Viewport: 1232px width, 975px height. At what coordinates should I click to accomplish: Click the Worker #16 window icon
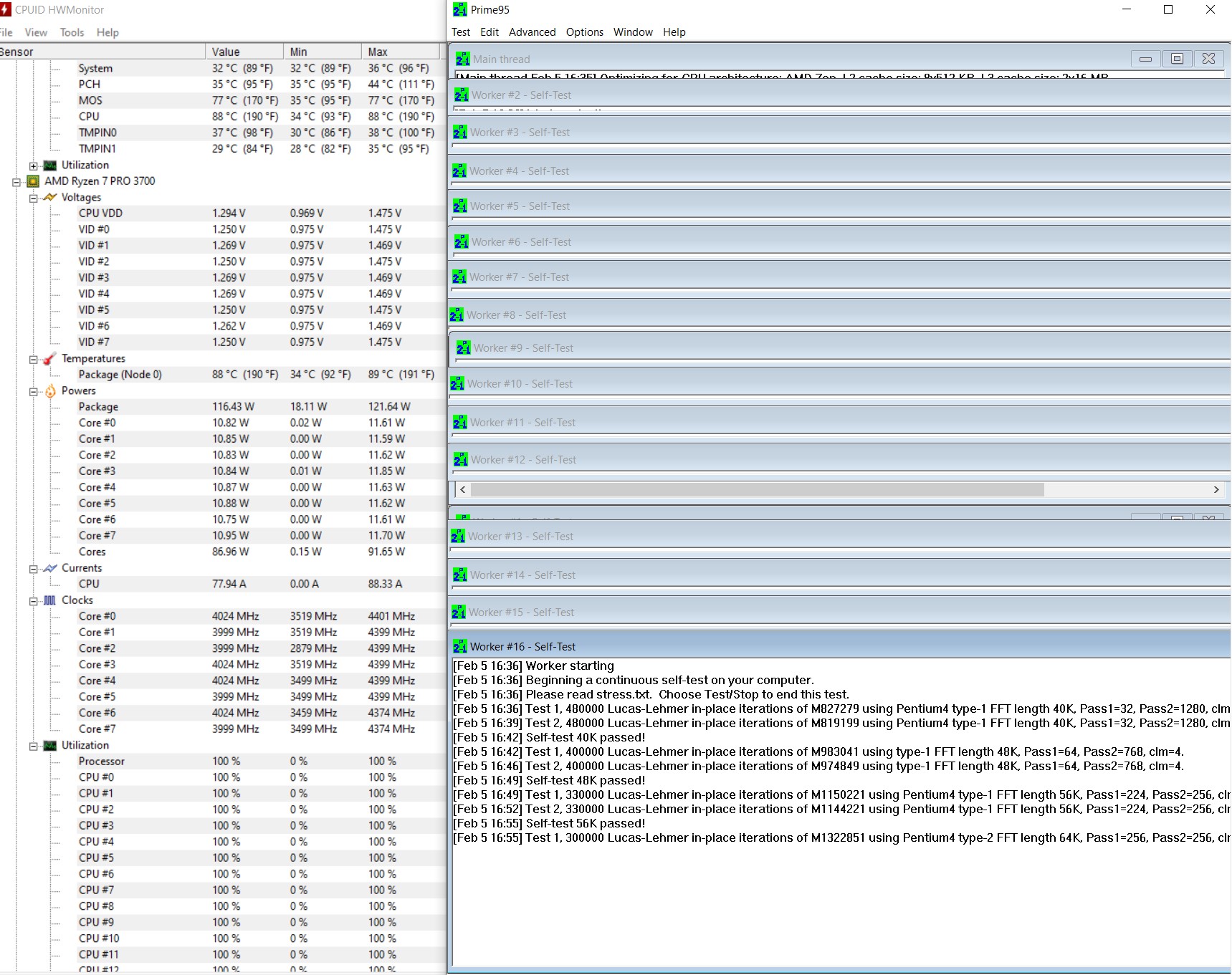(460, 646)
